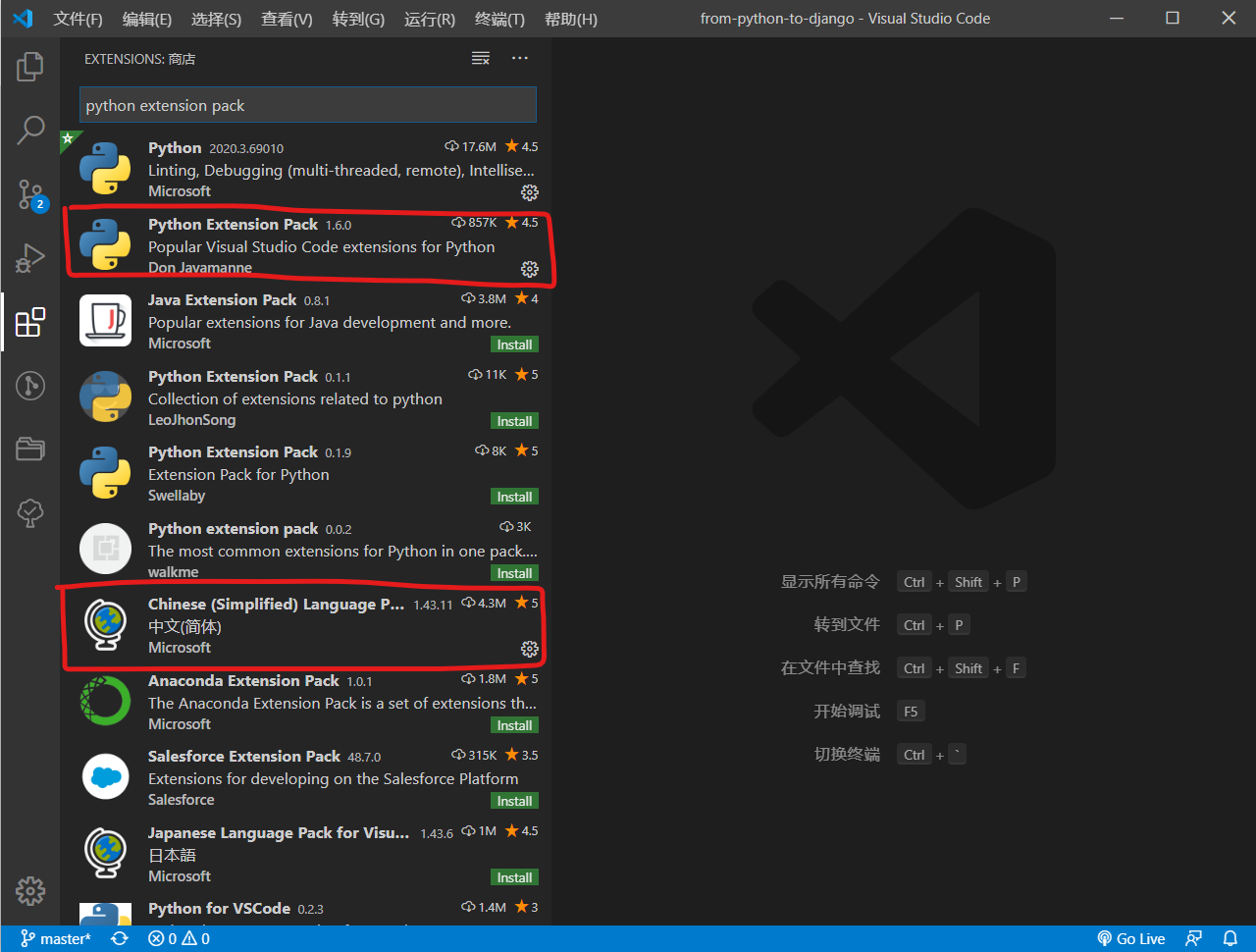This screenshot has width=1256, height=952.
Task: Open the 终端(T) menu
Action: point(499,19)
